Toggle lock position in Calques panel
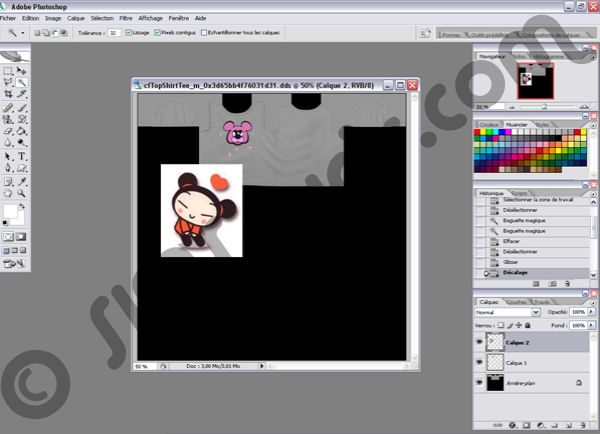The image size is (600, 434). pyautogui.click(x=519, y=325)
